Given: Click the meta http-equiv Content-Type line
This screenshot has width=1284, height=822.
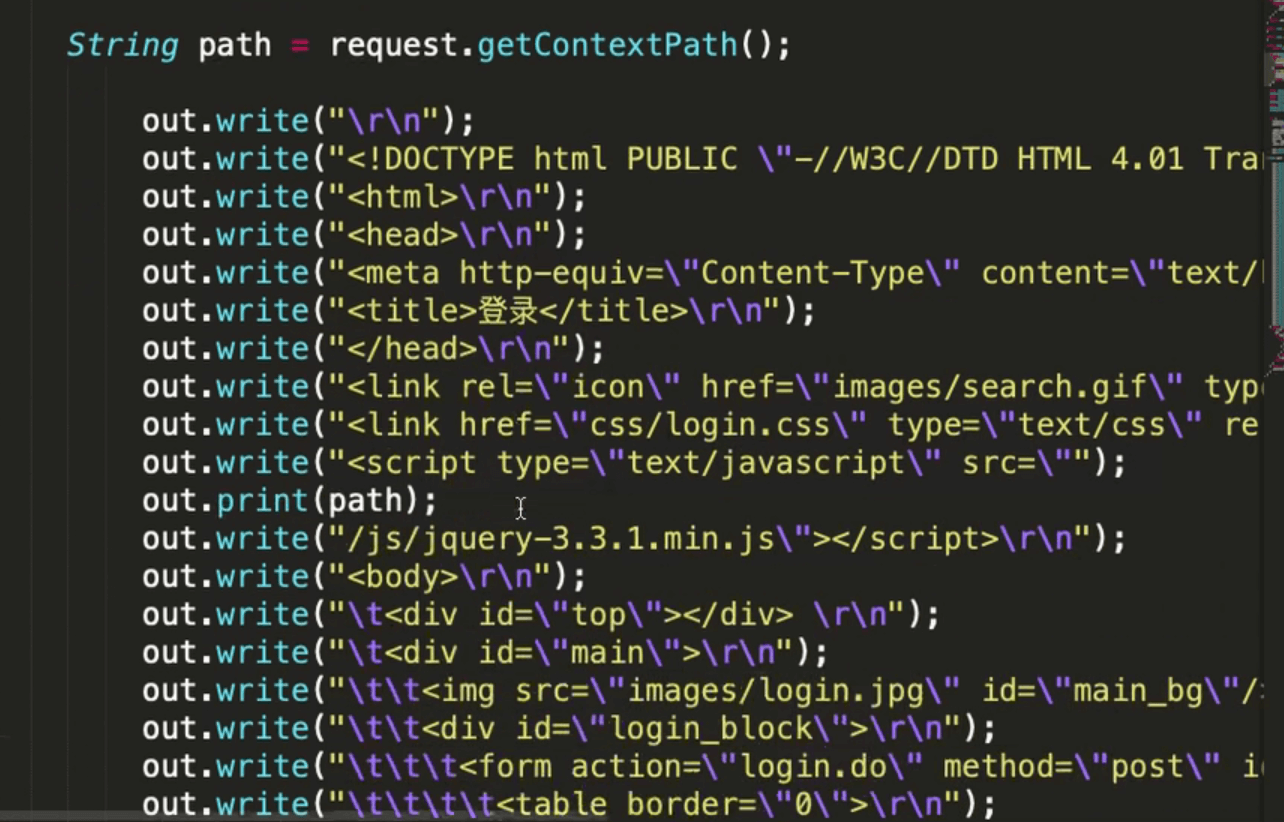Looking at the screenshot, I should (x=704, y=273).
